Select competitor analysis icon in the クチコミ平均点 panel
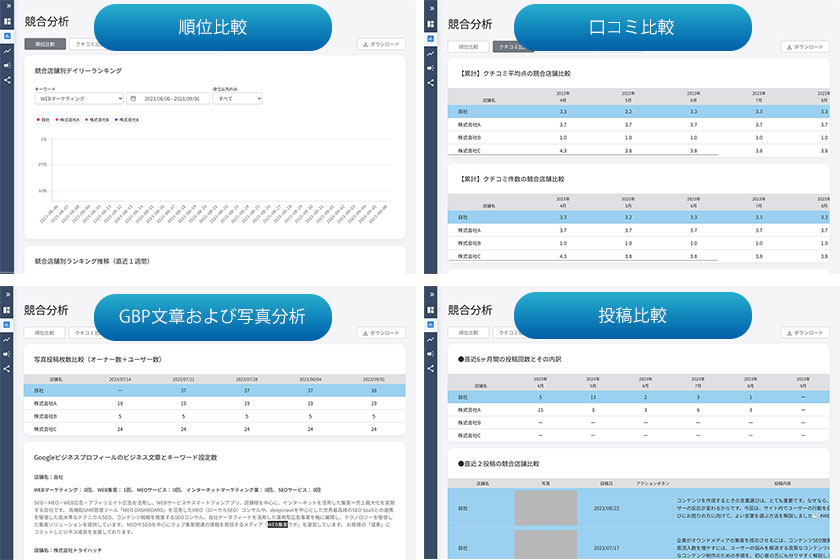This screenshot has width=840, height=560. (431, 39)
